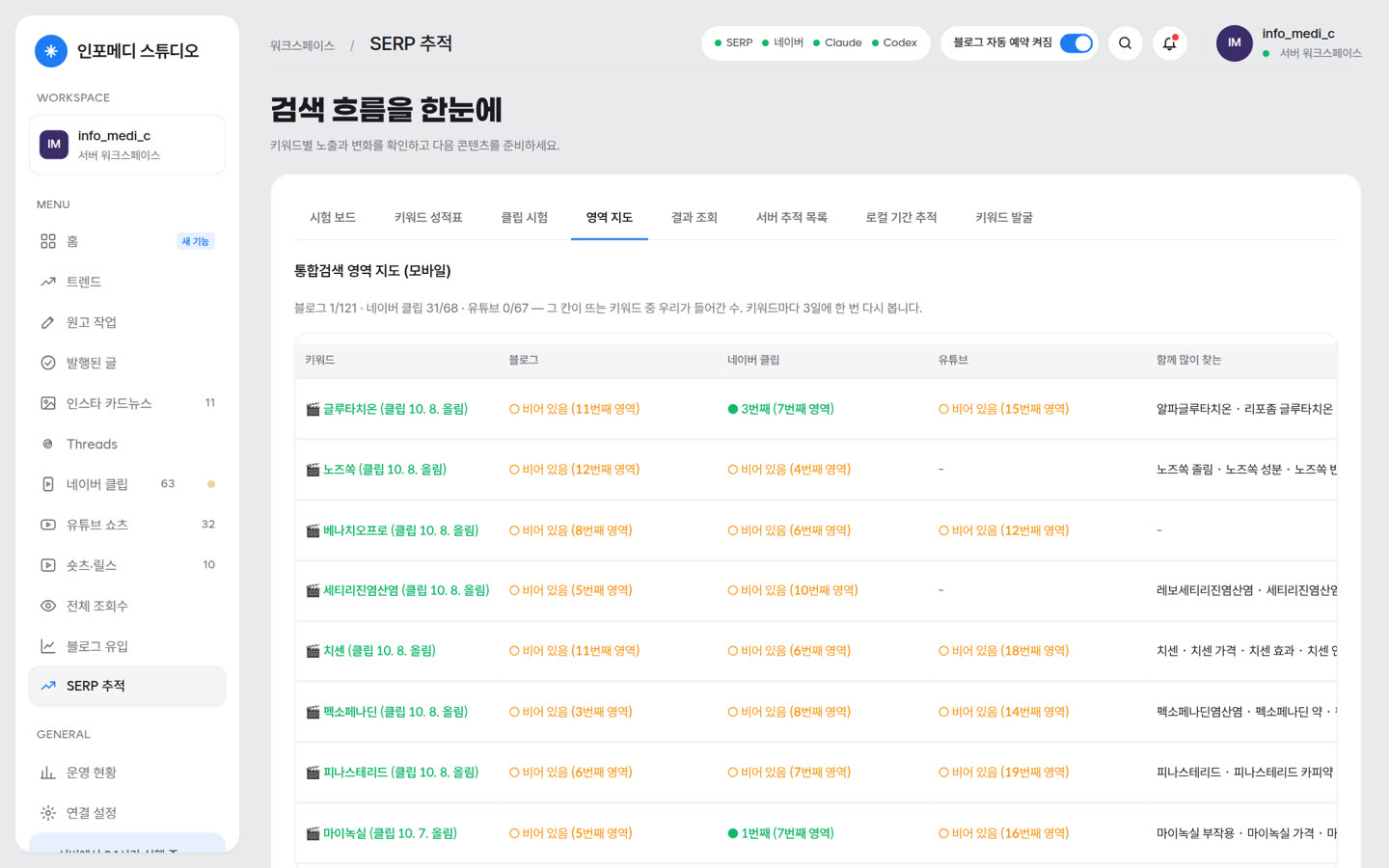
Task: Open 인스타 카드뉴스 image icon
Action: (x=48, y=403)
